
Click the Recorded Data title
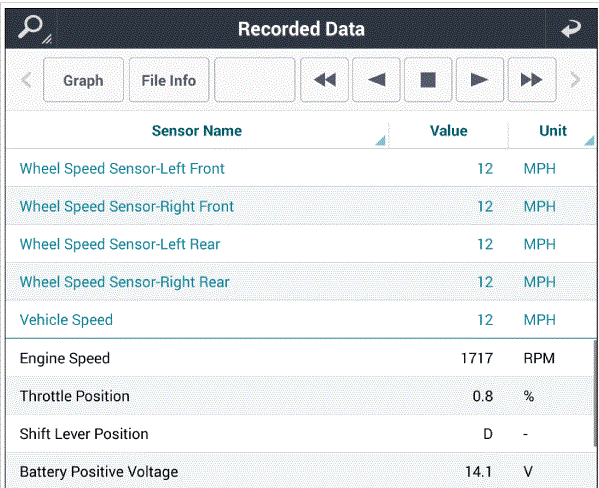(x=301, y=29)
